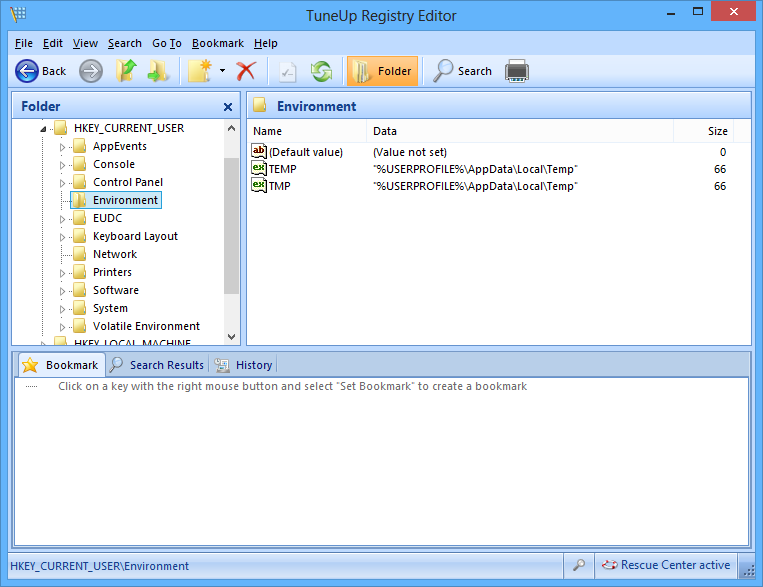This screenshot has height=587, width=763.
Task: Open the Search menu
Action: (x=125, y=43)
